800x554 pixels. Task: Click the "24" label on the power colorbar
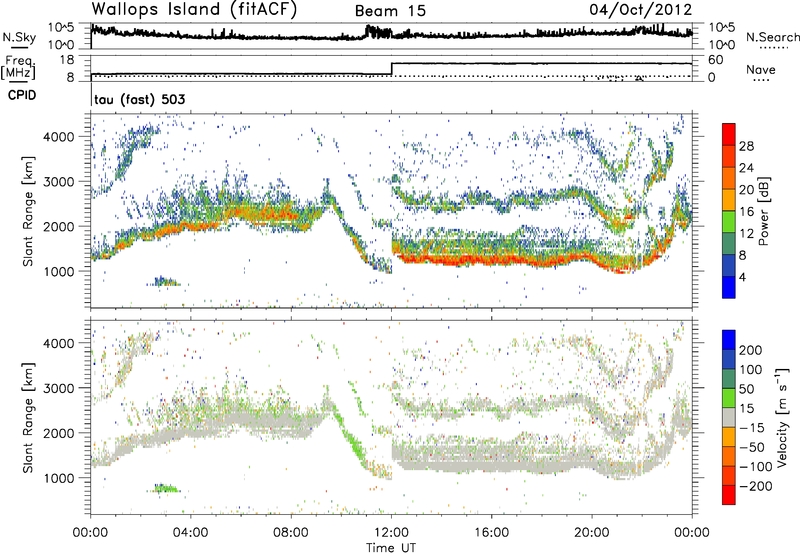coord(746,168)
